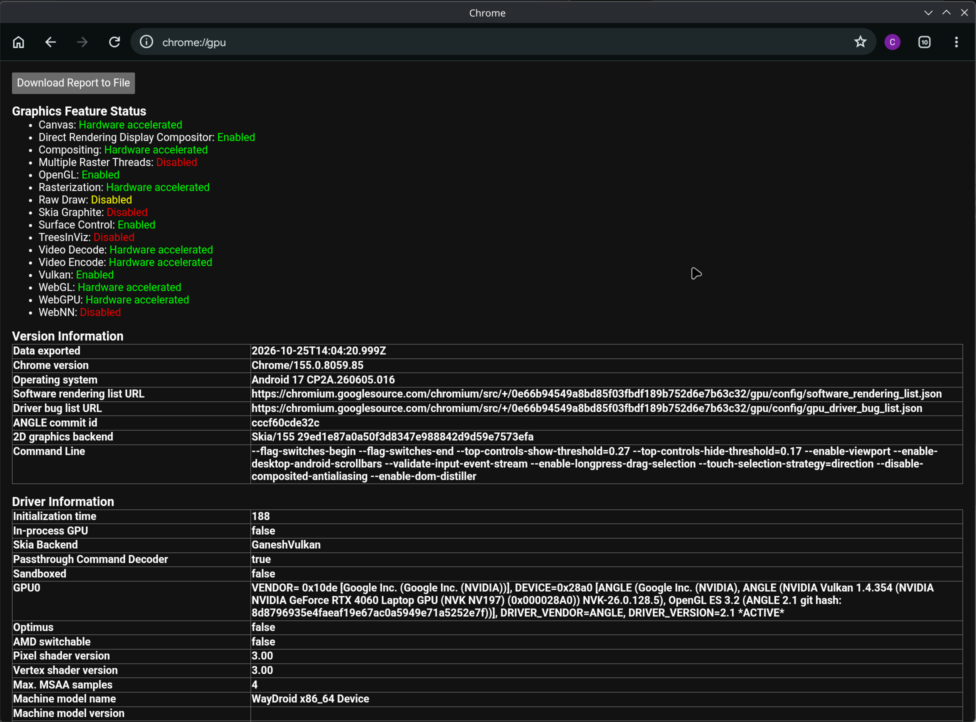Click GaneshVulkan Skia Backend value

286,545
